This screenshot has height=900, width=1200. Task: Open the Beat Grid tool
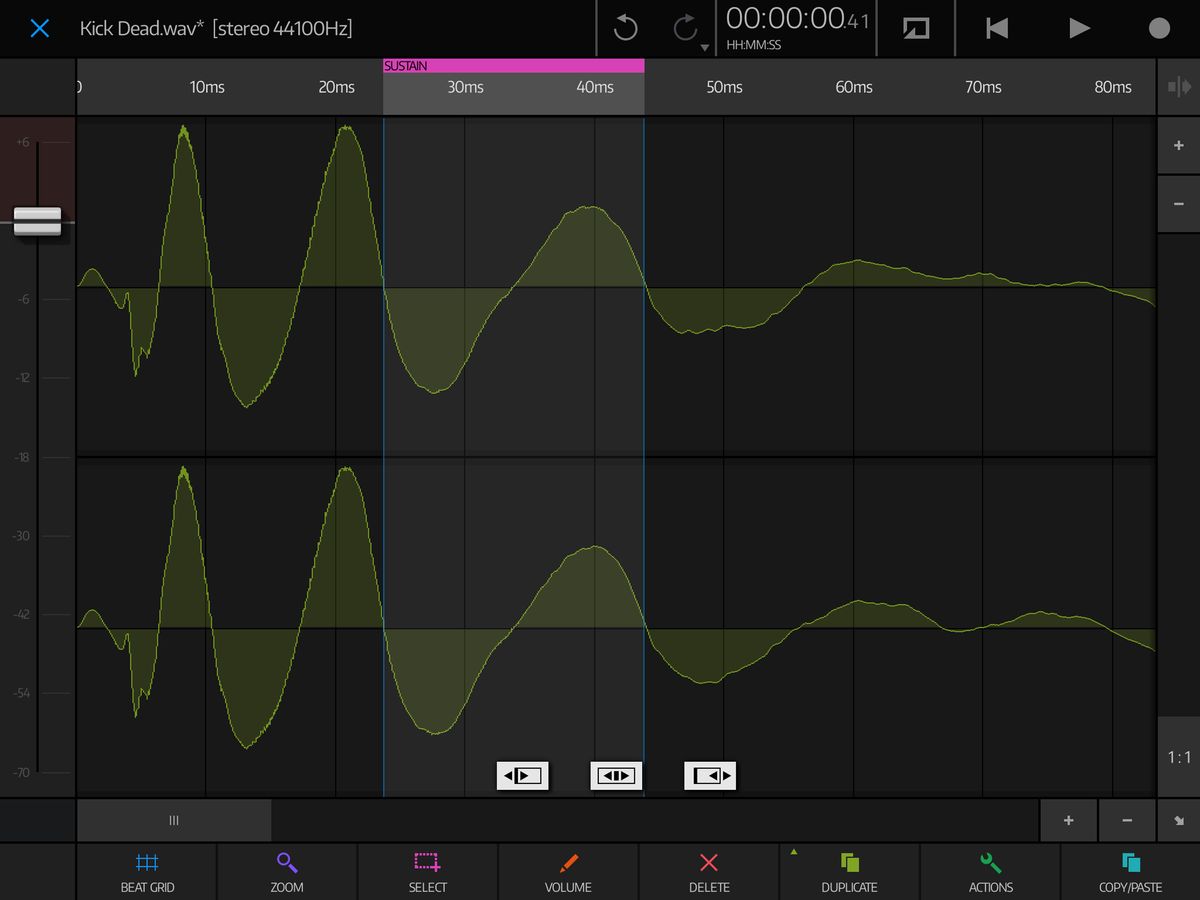[x=147, y=872]
